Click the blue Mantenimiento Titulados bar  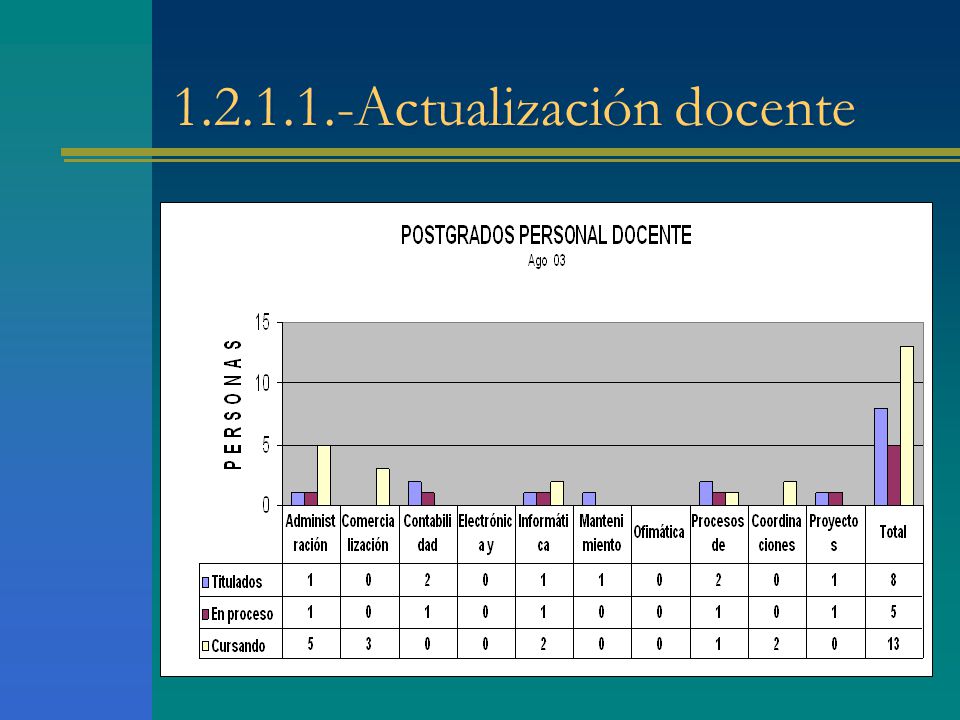click(589, 499)
